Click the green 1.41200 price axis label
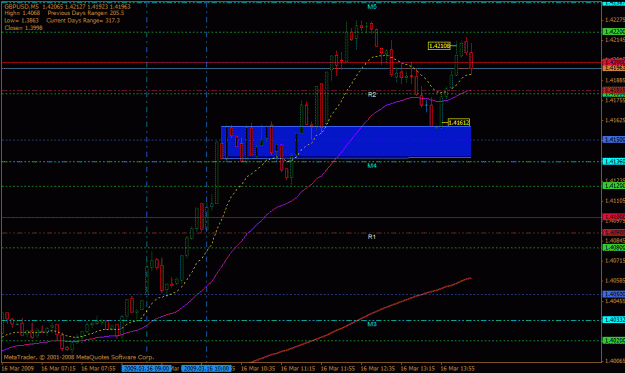The height and width of the screenshot is (373, 625). point(613,186)
